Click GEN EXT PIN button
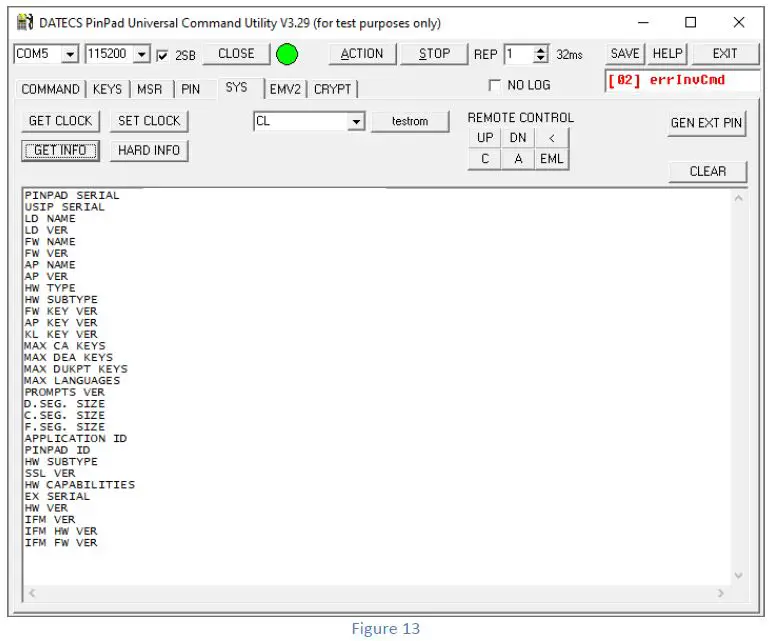The width and height of the screenshot is (769, 641). pos(707,123)
